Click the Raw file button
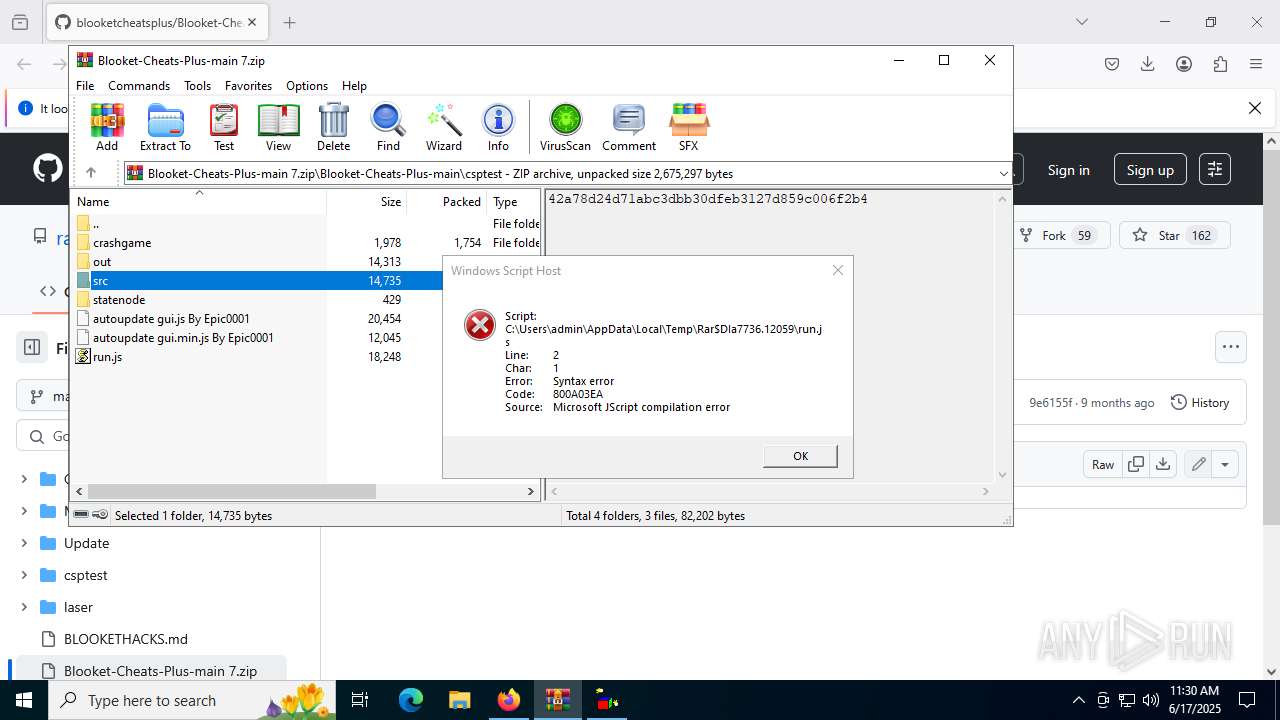The width and height of the screenshot is (1280, 720). click(1103, 464)
